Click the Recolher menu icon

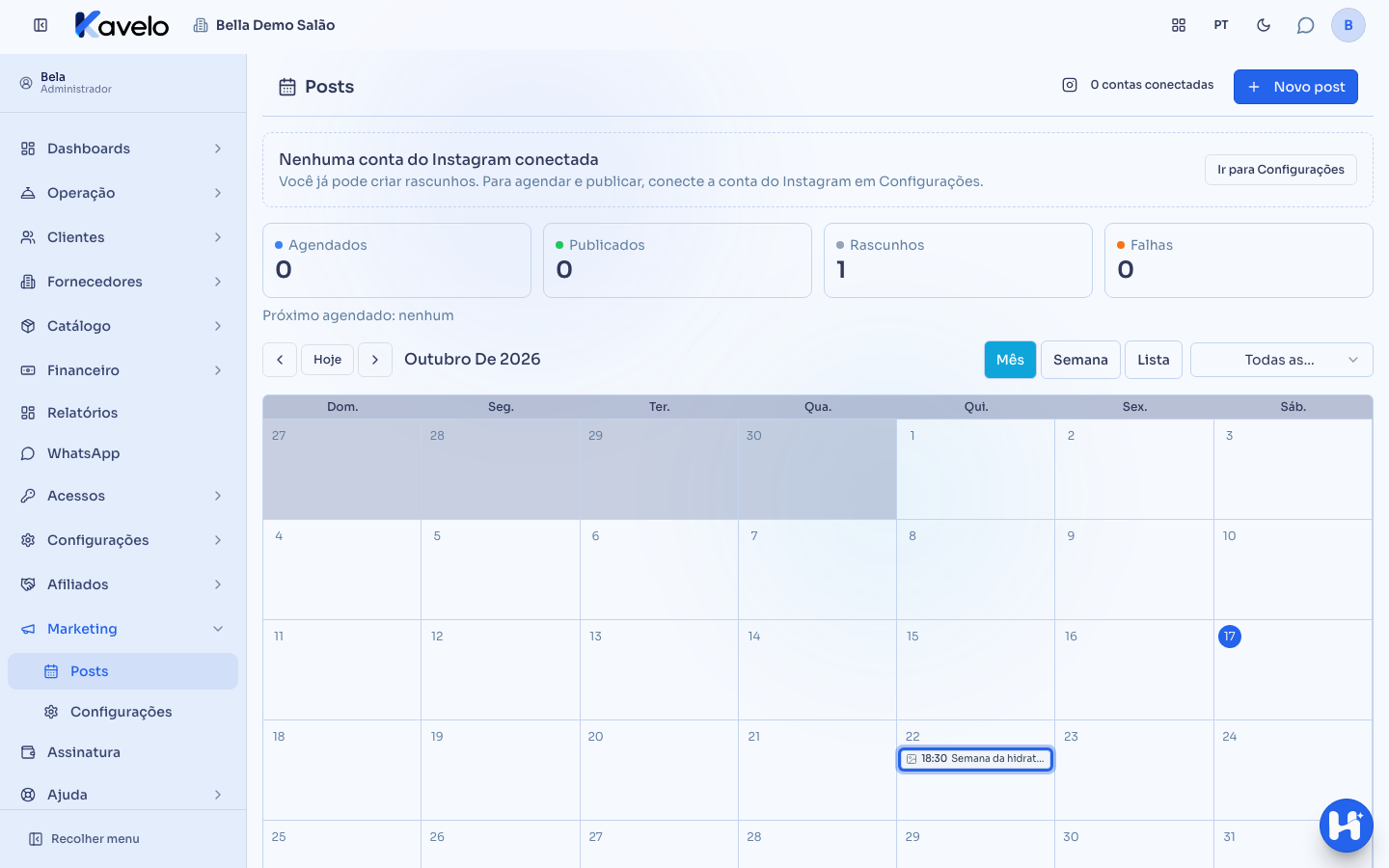coord(36,839)
